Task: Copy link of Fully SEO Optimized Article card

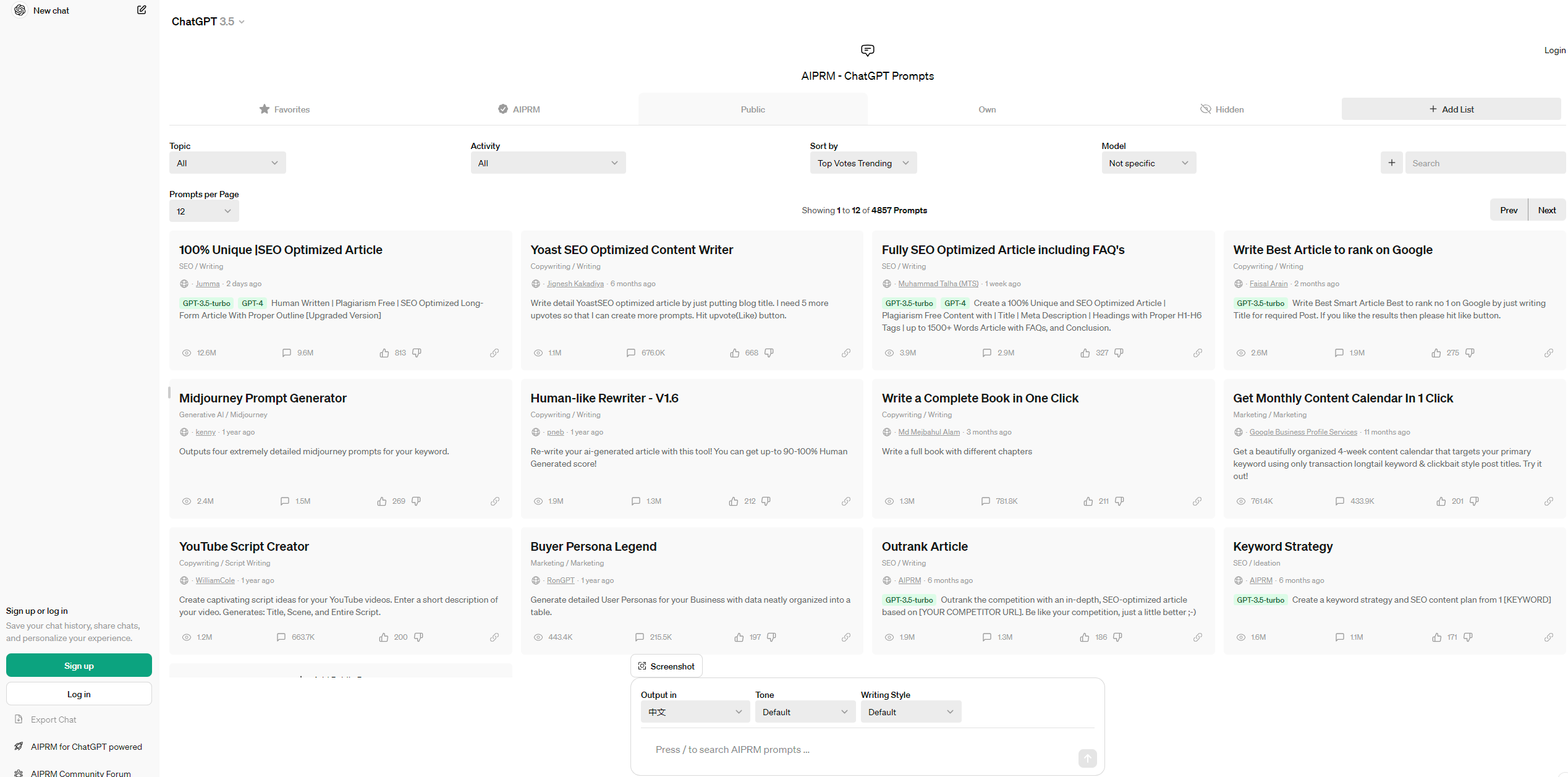Action: point(1198,353)
